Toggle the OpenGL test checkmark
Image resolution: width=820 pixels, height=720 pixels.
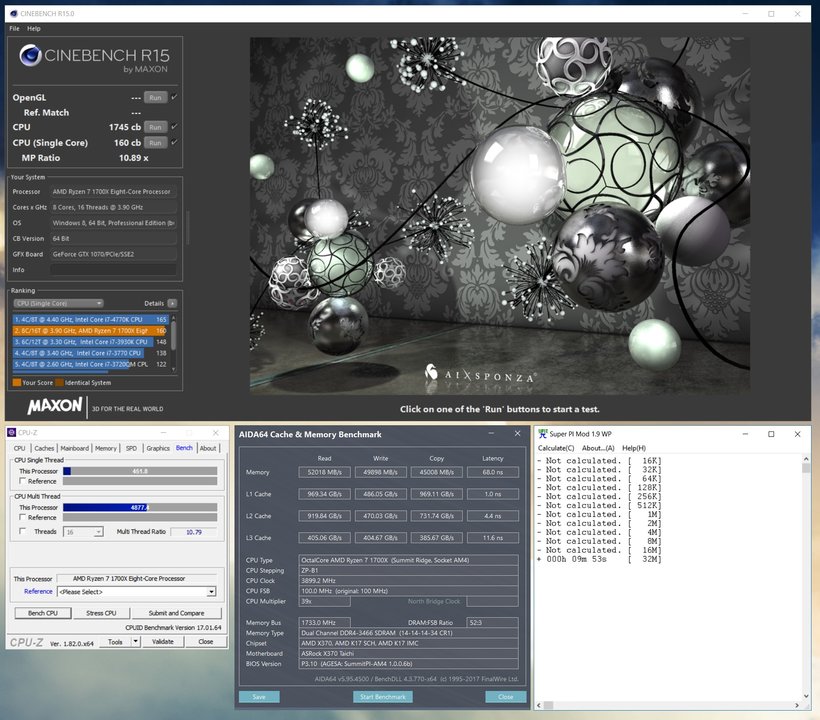(174, 97)
